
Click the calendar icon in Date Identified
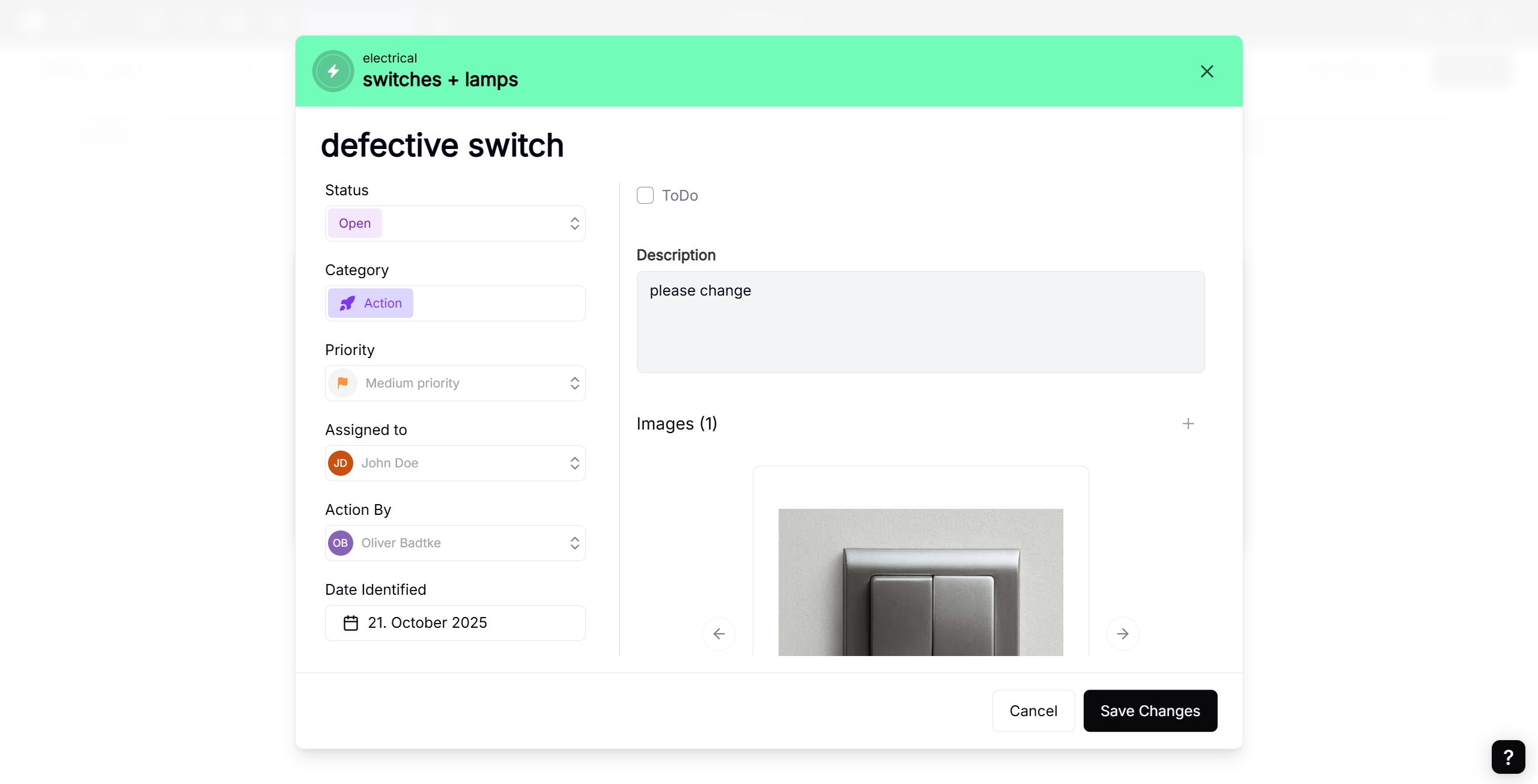tap(351, 623)
